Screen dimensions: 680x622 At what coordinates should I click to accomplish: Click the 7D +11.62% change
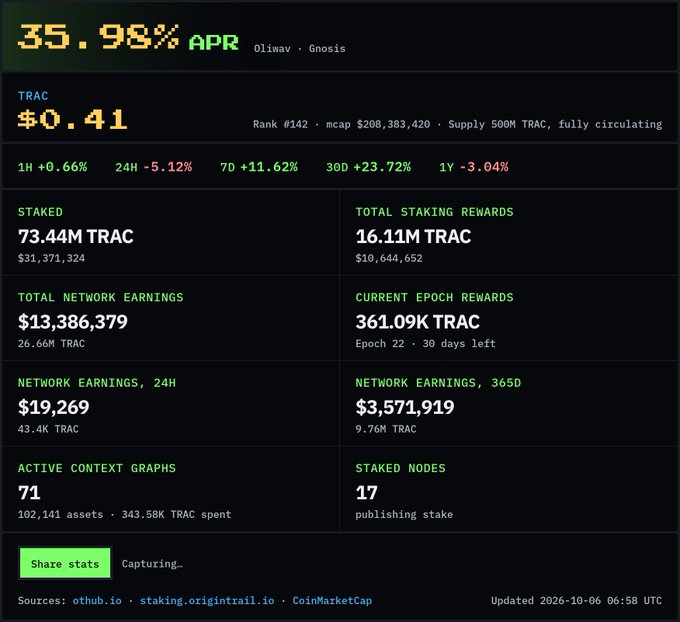tap(259, 167)
